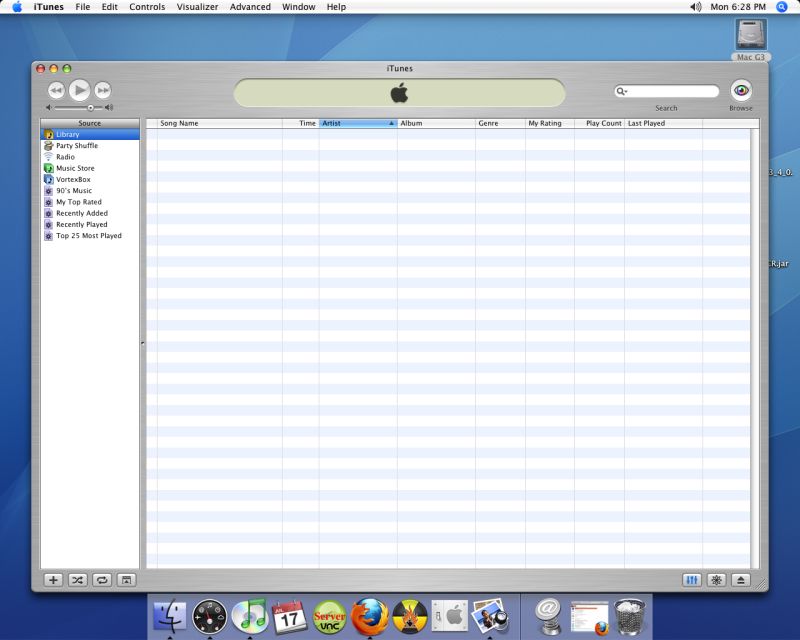Select the VortexBox shared library
The width and height of the screenshot is (800, 640).
pyautogui.click(x=90, y=179)
